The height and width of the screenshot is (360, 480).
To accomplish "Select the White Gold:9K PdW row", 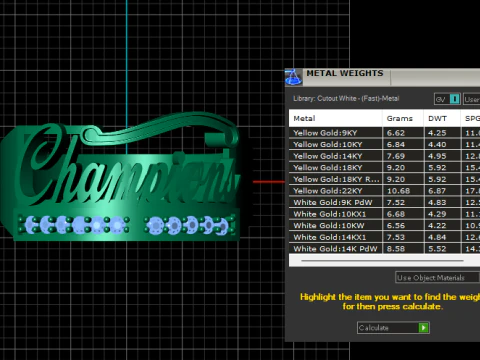I will pos(384,202).
